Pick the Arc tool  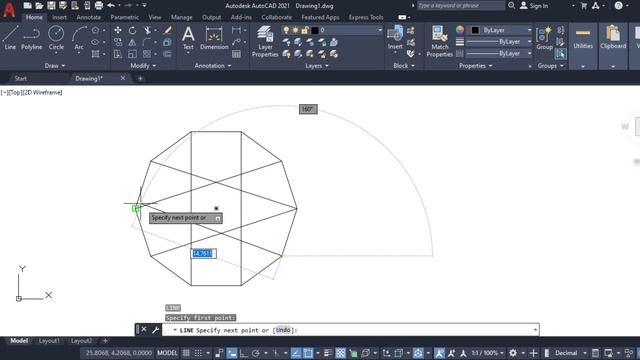[x=79, y=38]
